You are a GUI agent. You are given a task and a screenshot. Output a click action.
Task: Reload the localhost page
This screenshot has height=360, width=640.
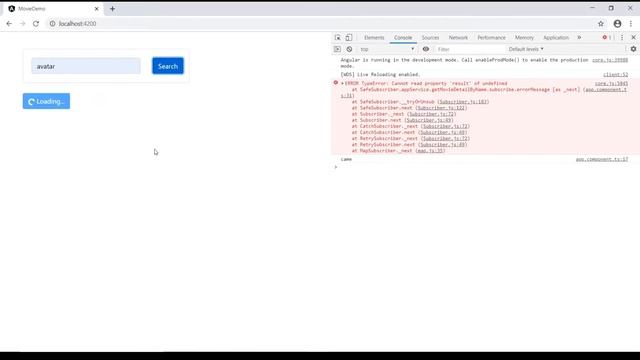(36, 24)
